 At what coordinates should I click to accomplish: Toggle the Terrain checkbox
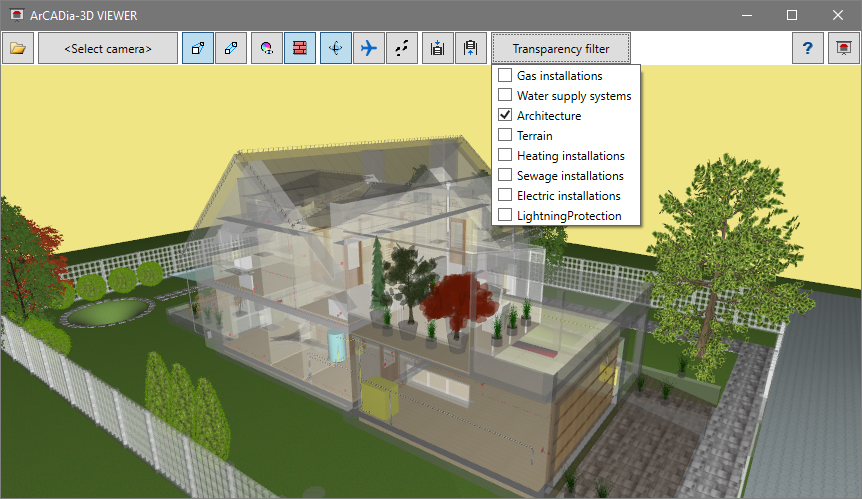505,135
